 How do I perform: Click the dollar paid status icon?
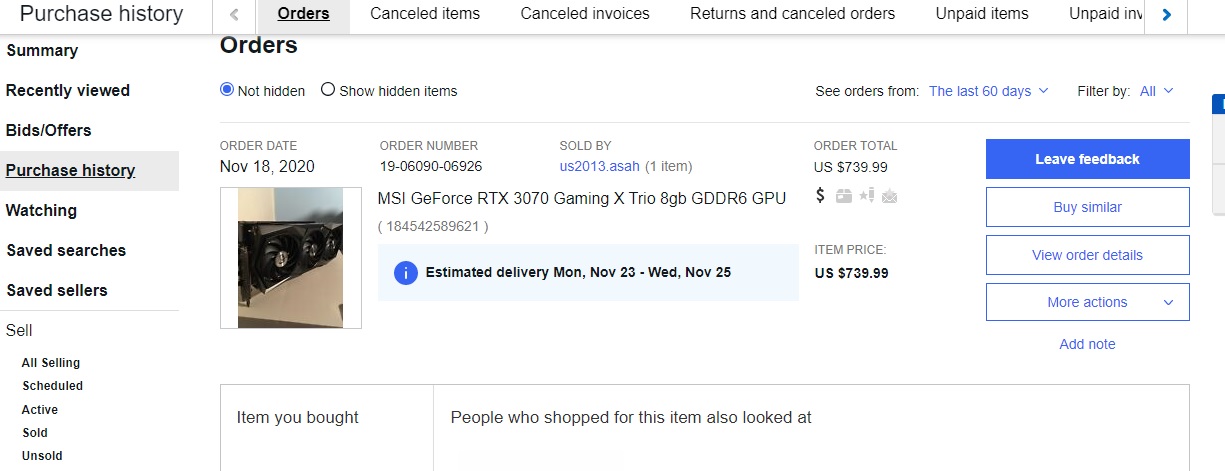coord(821,195)
